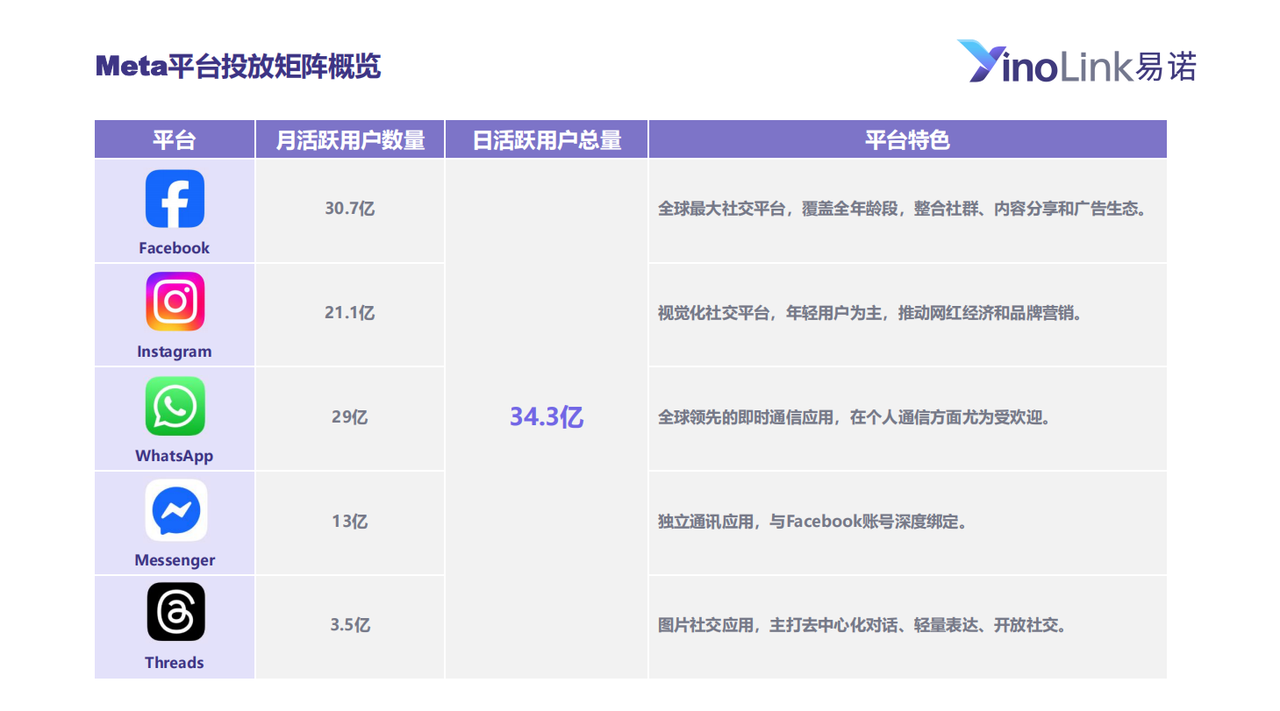
Task: Click the WhatsApp label text
Action: tap(174, 456)
